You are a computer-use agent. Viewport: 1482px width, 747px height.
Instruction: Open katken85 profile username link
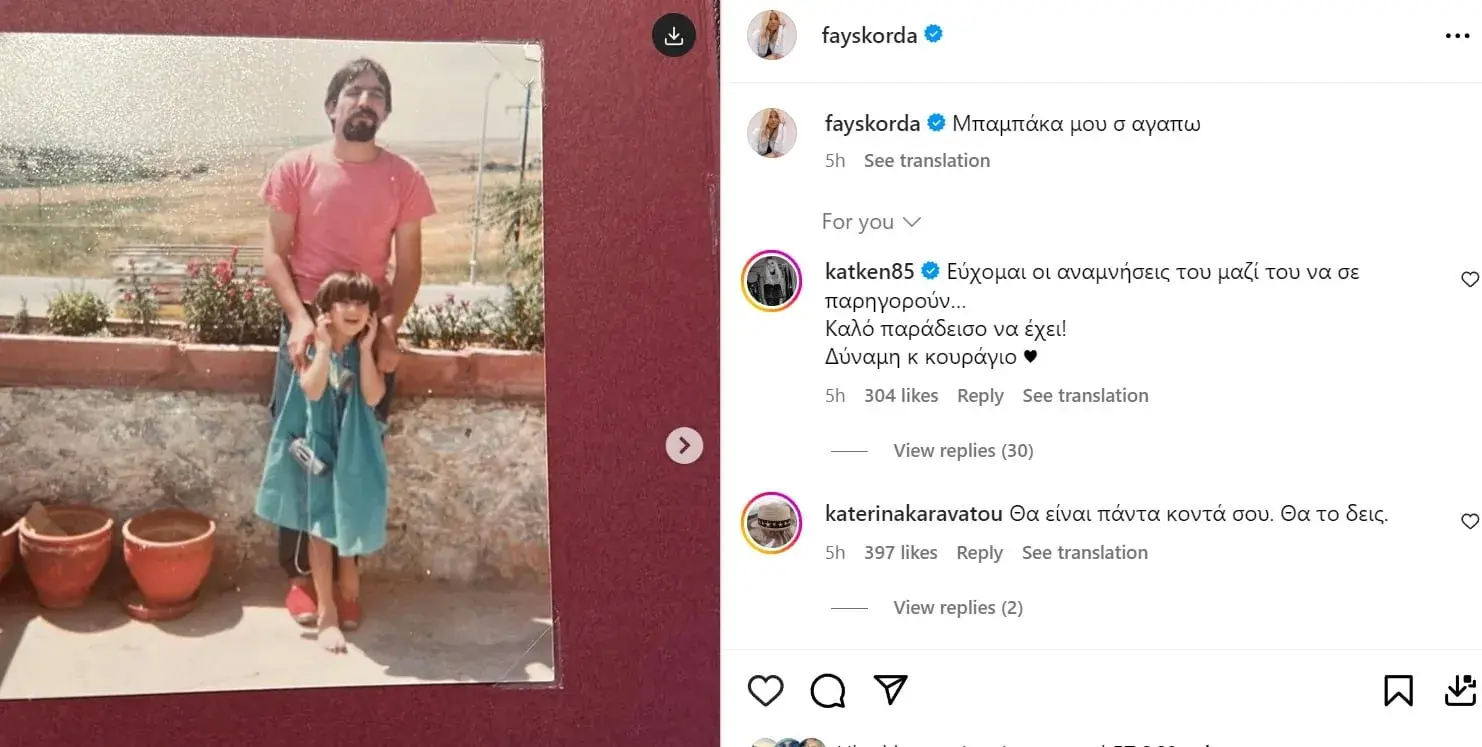pyautogui.click(x=870, y=271)
